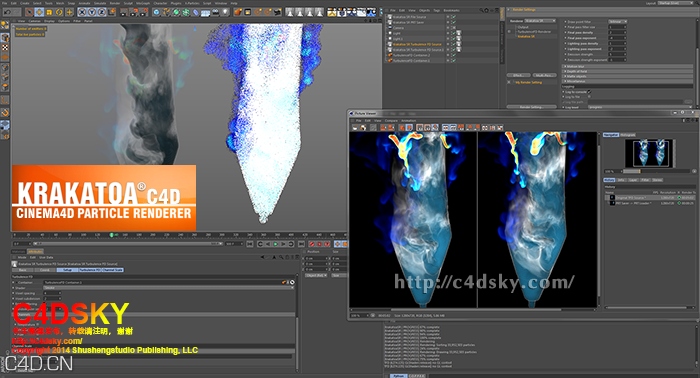700x378 pixels.
Task: Expand the Miscellaneous section
Action: coord(627,81)
